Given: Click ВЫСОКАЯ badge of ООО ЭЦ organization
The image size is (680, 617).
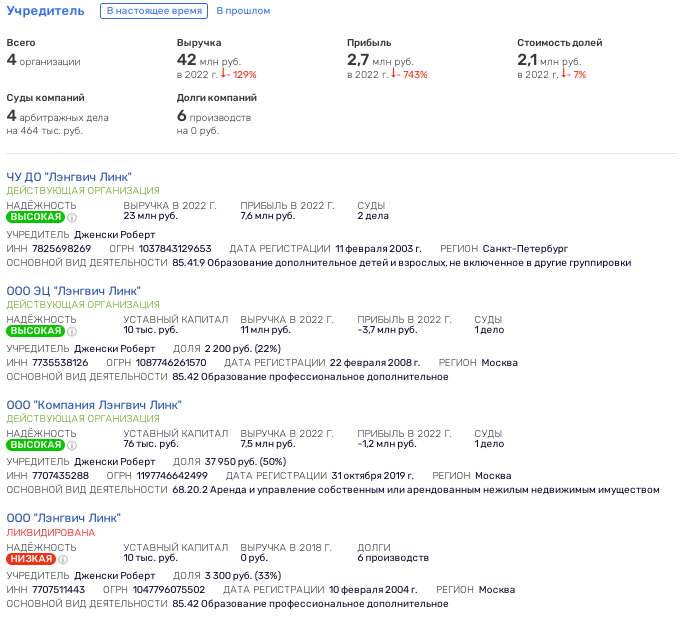Looking at the screenshot, I should point(36,331).
